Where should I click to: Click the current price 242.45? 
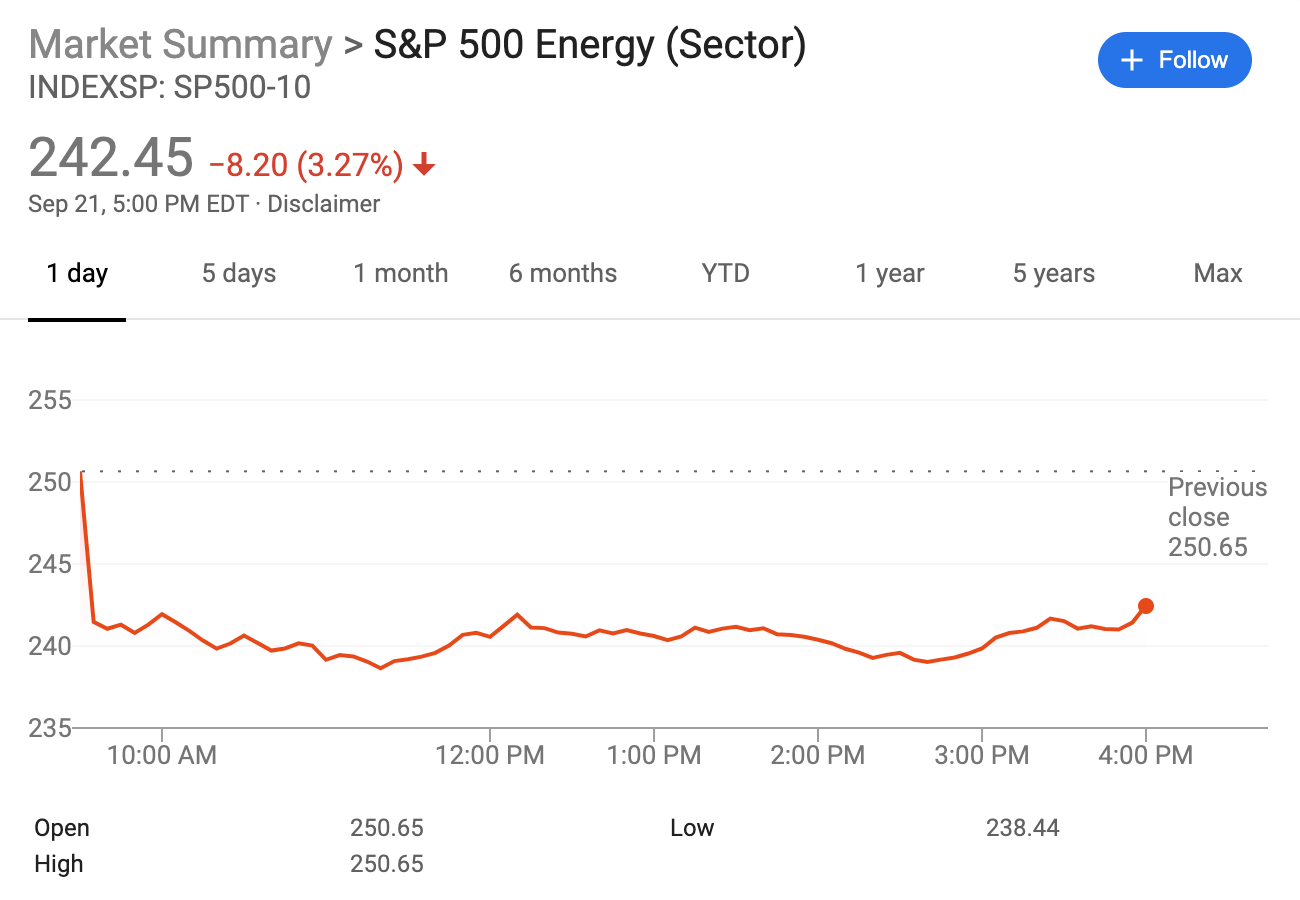[111, 159]
